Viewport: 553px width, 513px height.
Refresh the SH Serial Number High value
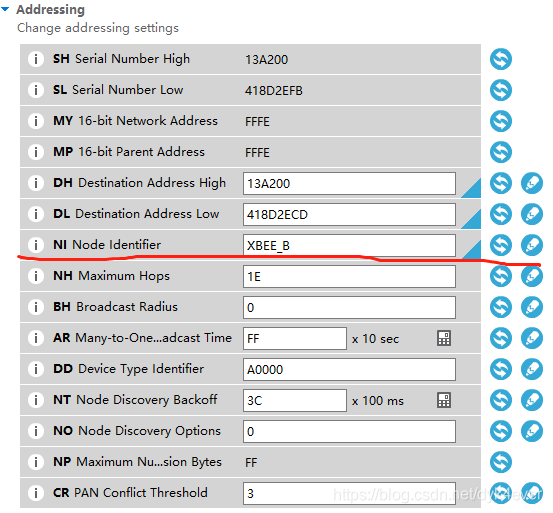click(501, 59)
